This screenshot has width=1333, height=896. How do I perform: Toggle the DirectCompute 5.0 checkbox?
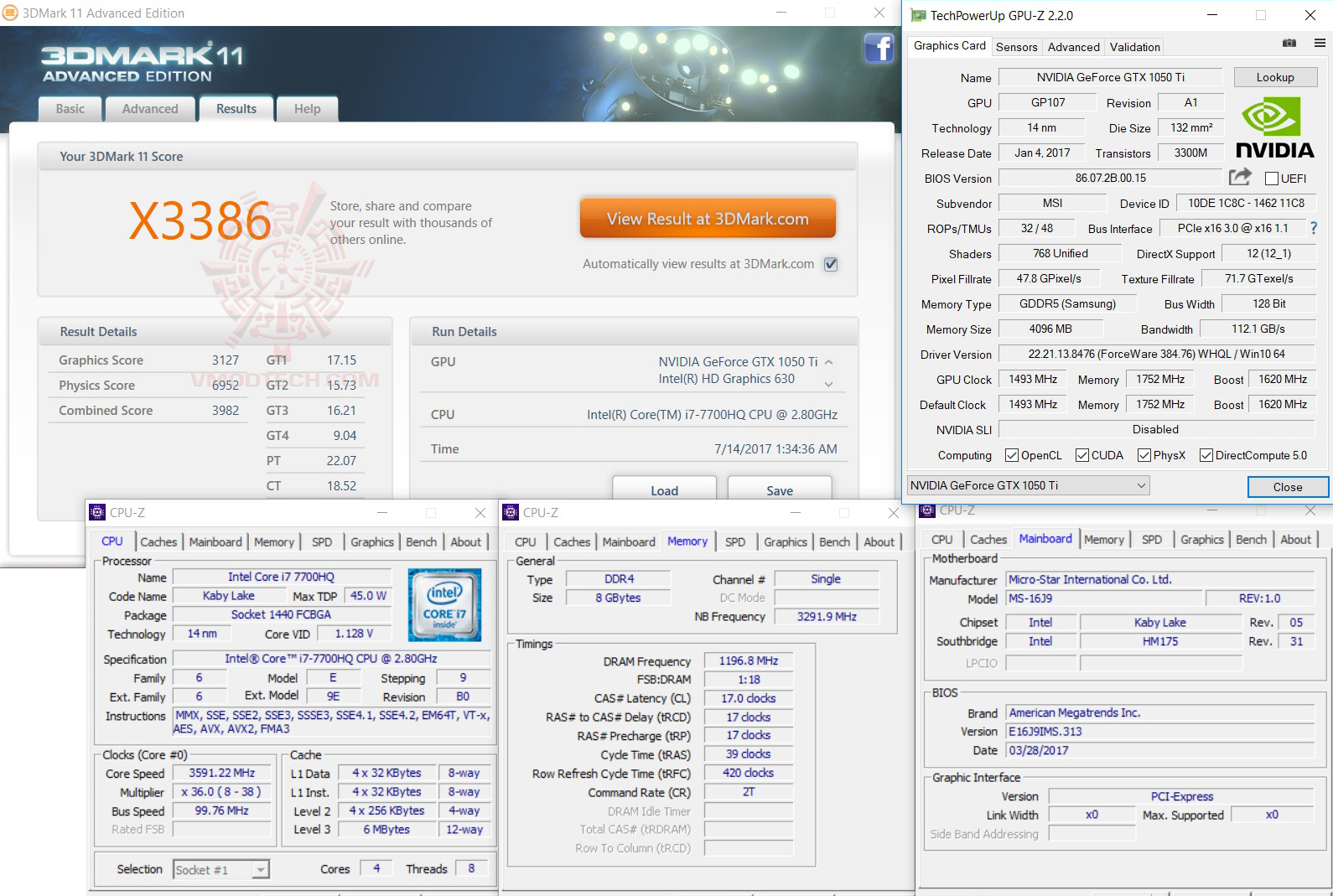click(1206, 455)
